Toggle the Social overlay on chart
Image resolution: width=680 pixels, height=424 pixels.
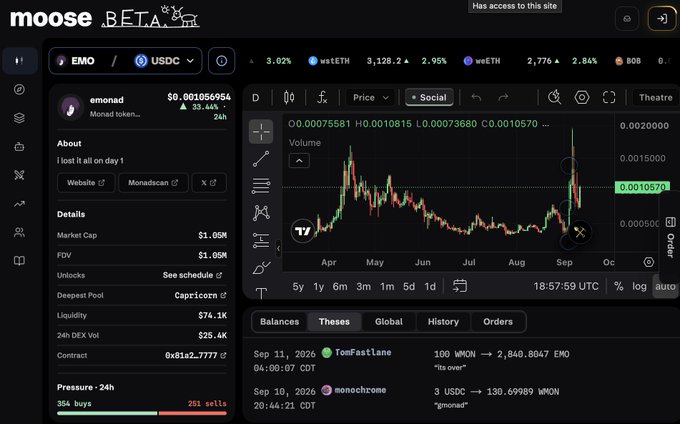click(429, 98)
